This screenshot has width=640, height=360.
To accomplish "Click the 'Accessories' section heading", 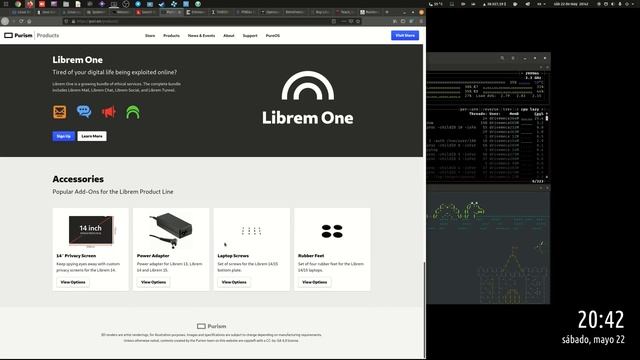I will [78, 179].
